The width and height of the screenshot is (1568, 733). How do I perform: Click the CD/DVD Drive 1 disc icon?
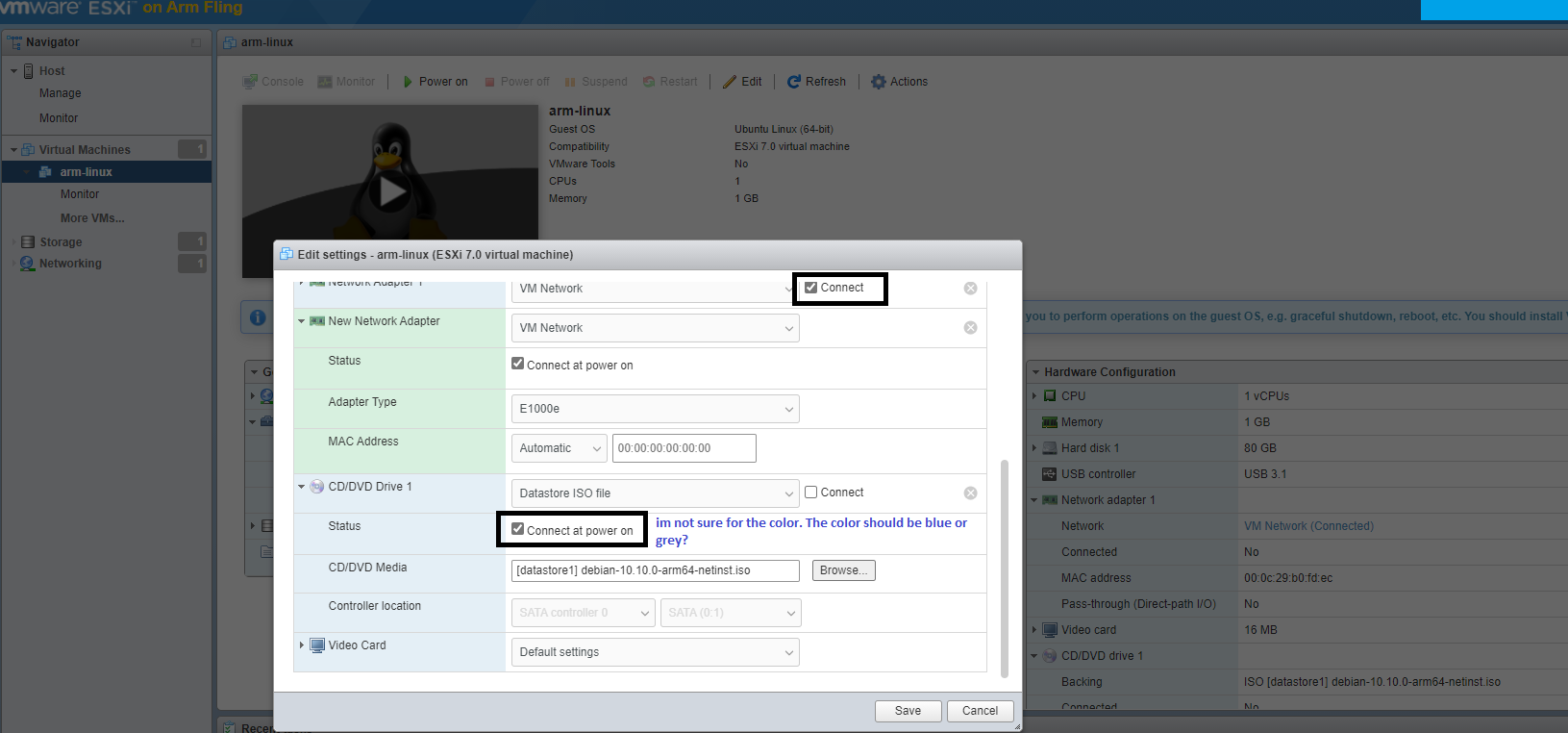(x=316, y=487)
